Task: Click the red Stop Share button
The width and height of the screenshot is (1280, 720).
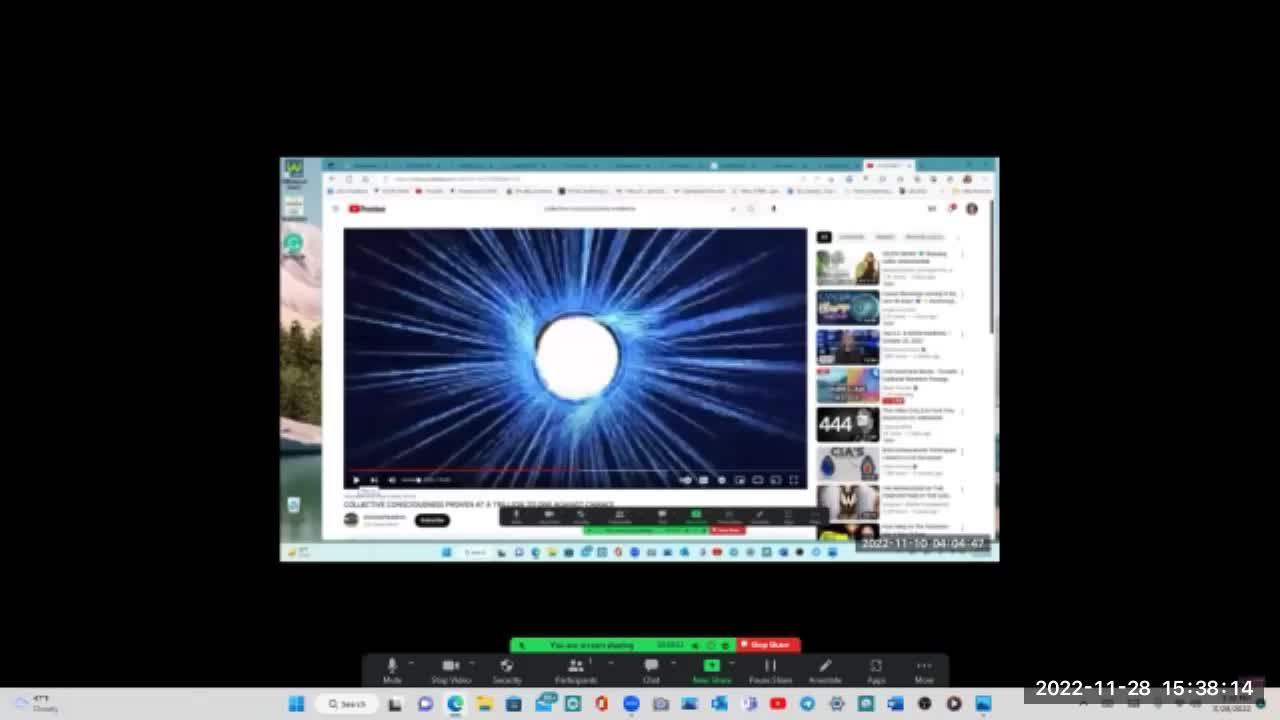Action: click(769, 645)
